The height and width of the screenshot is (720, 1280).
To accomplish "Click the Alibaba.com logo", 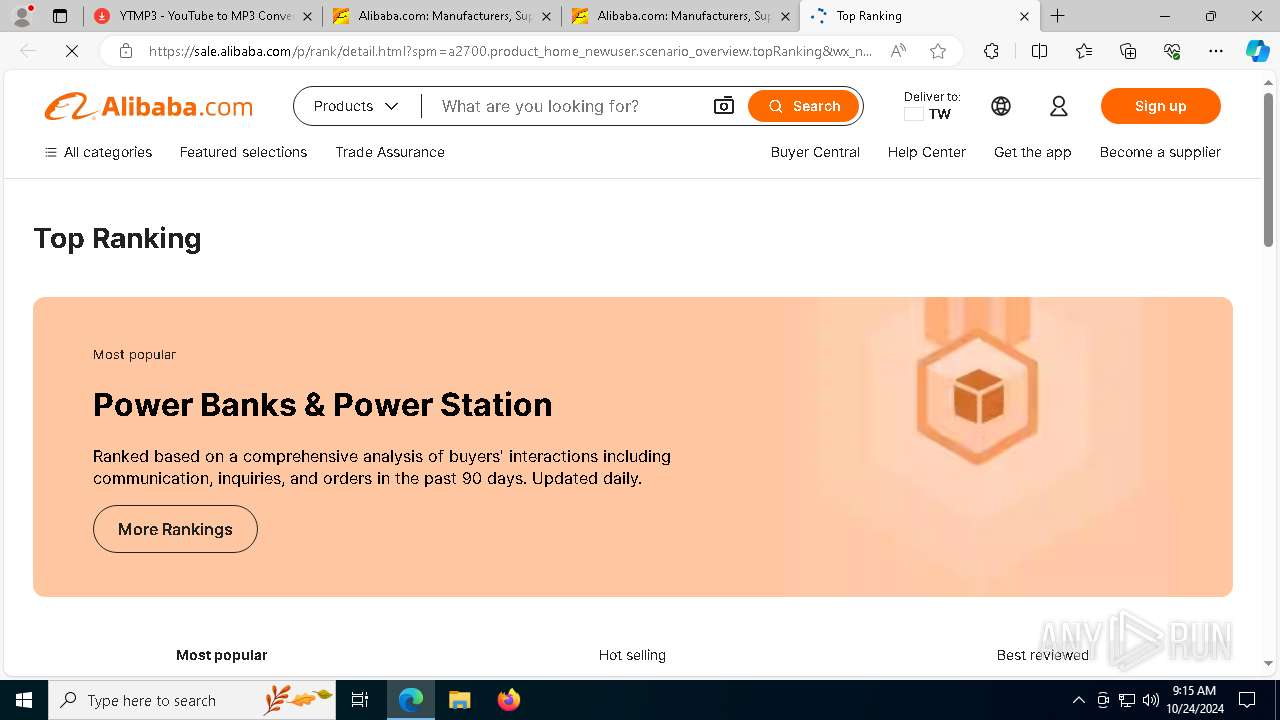I will pyautogui.click(x=148, y=106).
